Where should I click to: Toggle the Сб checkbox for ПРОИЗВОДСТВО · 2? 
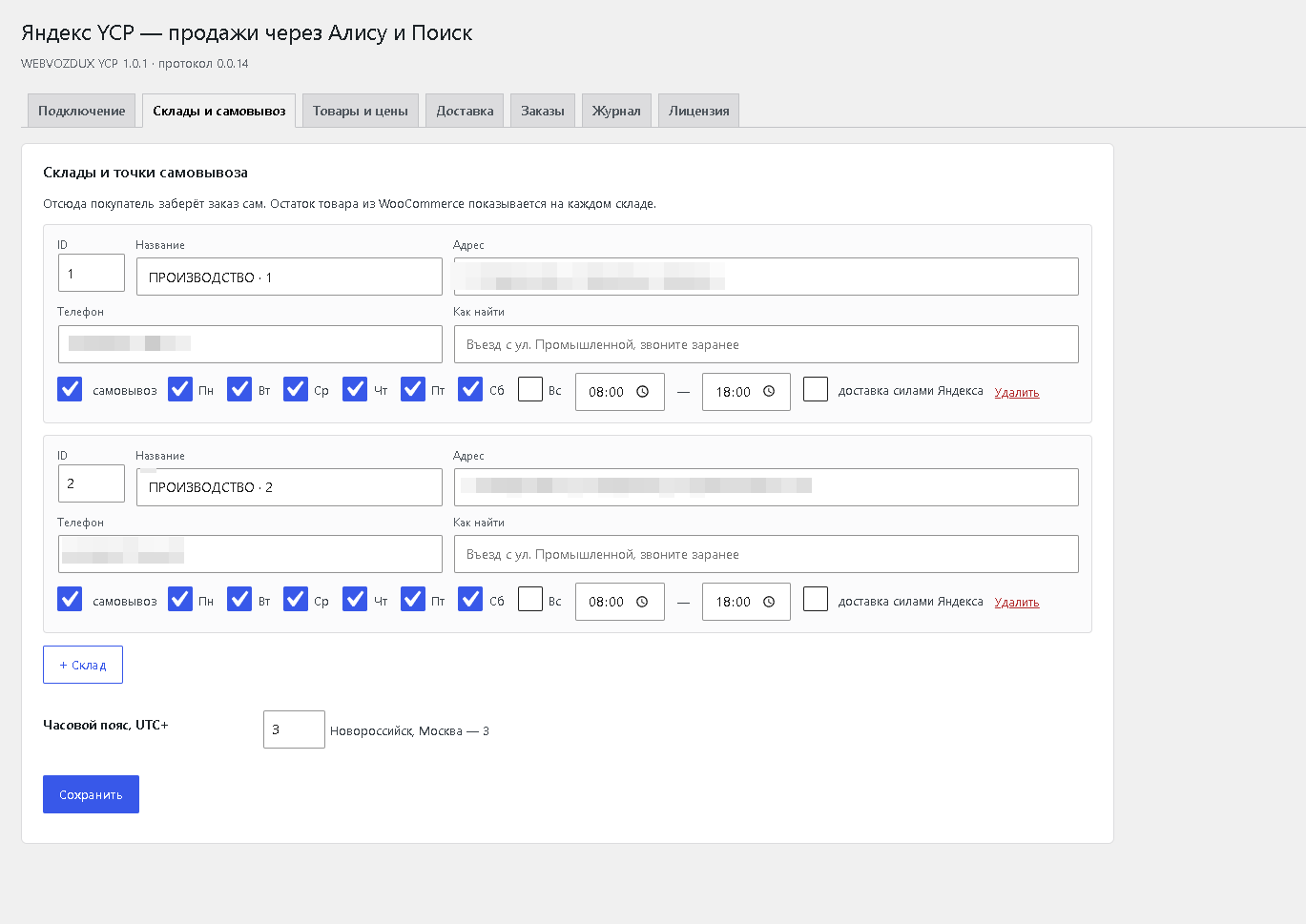click(x=470, y=599)
